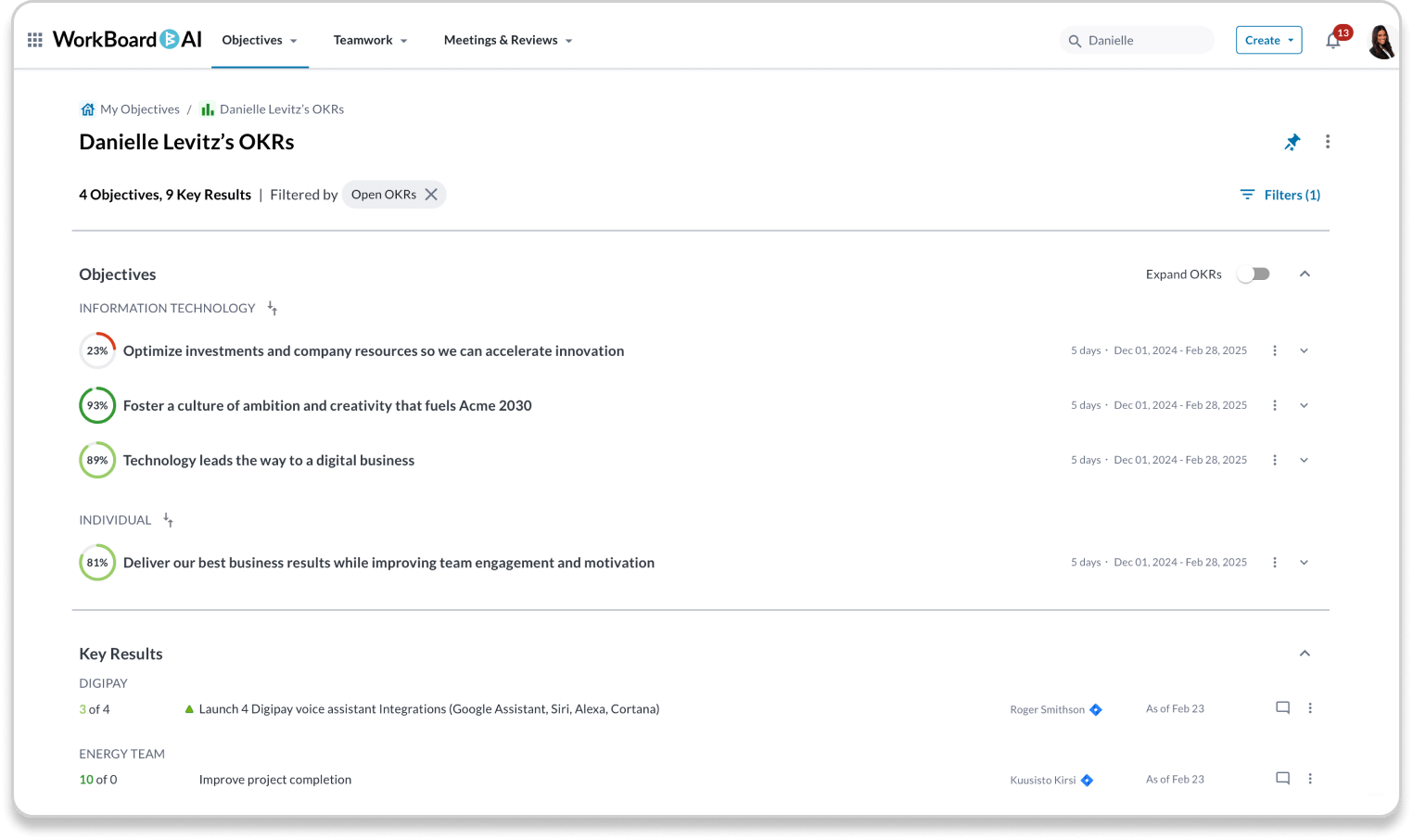Click the bar chart icon beside Danielle Levitz's OKRs
Viewport: 1413px width, 840px height.
pyautogui.click(x=208, y=109)
